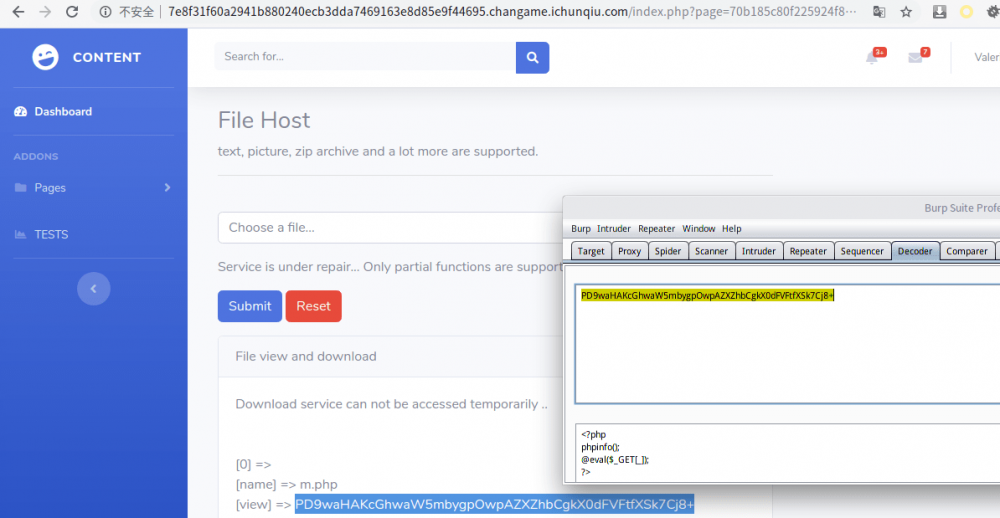Expand the Pages submenu chevron
1000x518 pixels.
[168, 188]
